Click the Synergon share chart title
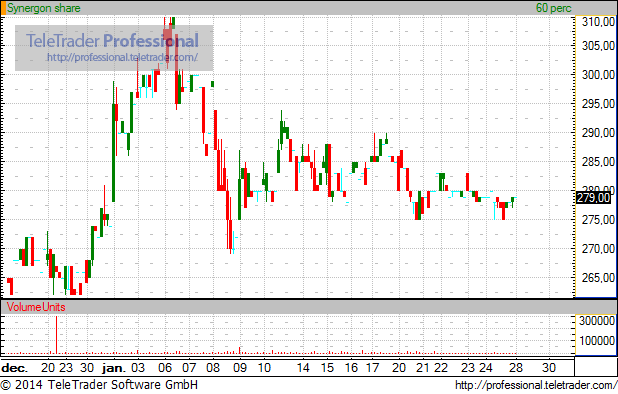 [x=44, y=8]
